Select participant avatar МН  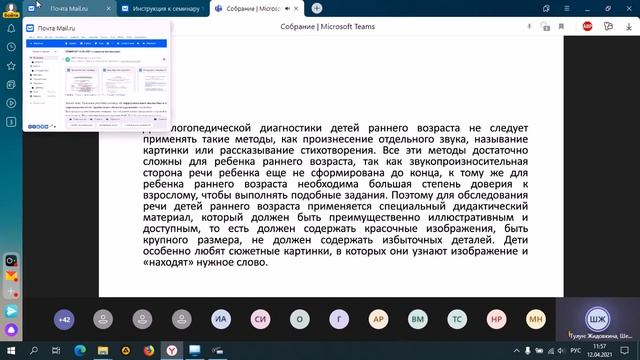coord(536,319)
